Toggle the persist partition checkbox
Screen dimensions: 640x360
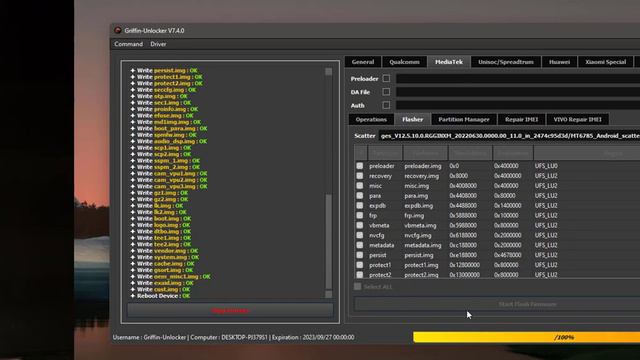(360, 255)
